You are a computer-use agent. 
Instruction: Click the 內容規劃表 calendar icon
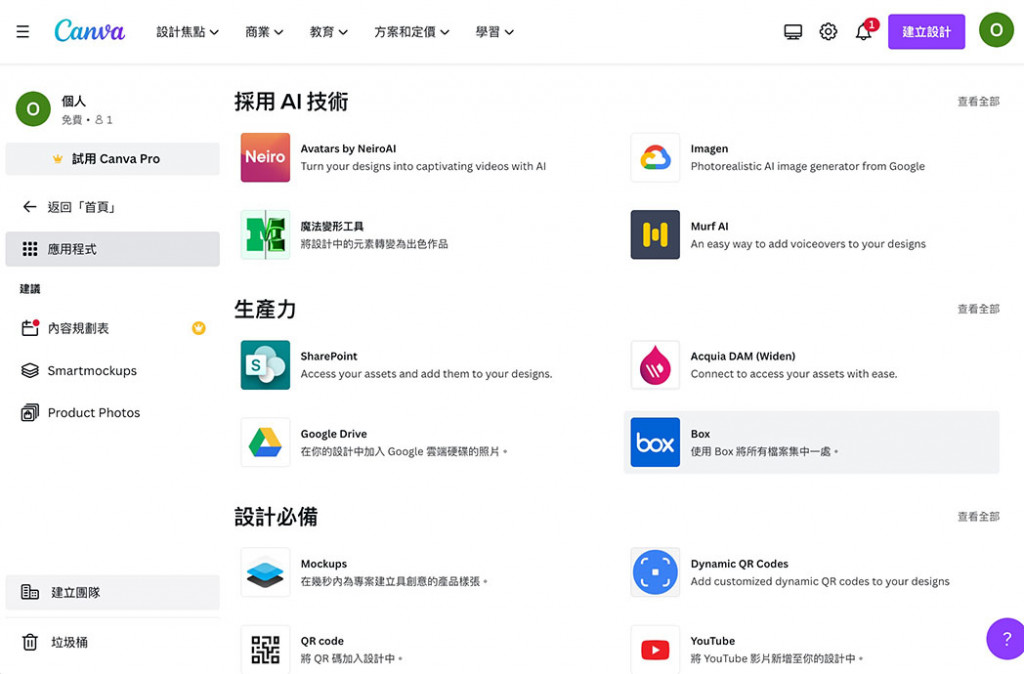(30, 328)
